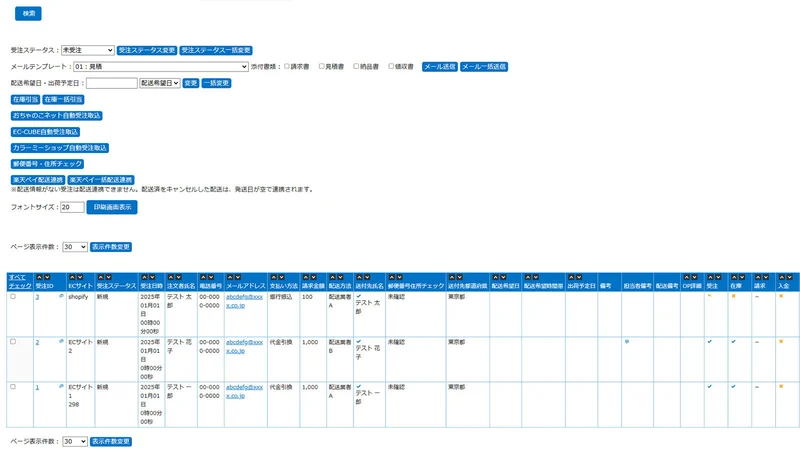
Task: Click upper 表示件数変更 button
Action: (x=111, y=247)
